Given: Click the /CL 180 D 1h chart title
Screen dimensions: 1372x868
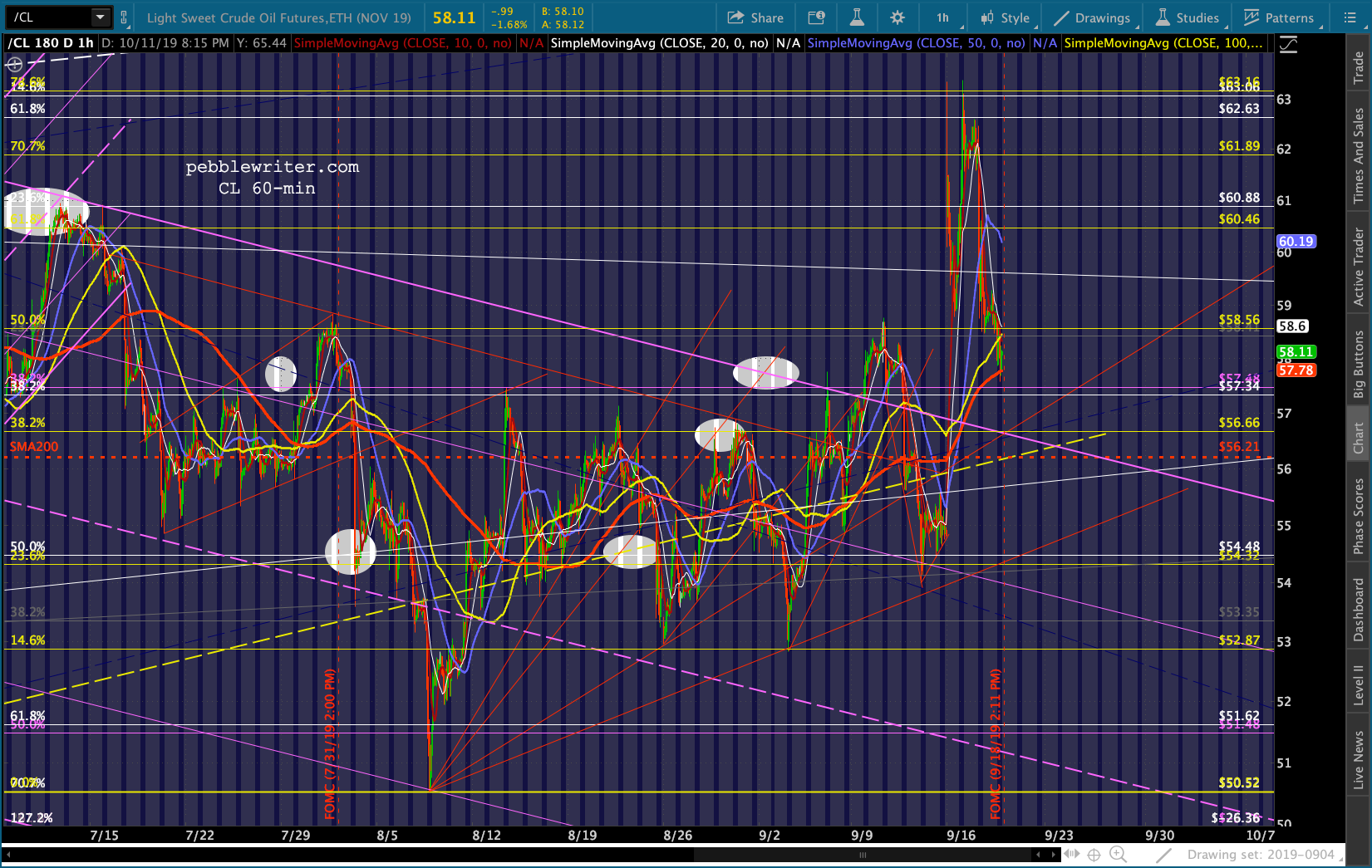Looking at the screenshot, I should tap(51, 43).
